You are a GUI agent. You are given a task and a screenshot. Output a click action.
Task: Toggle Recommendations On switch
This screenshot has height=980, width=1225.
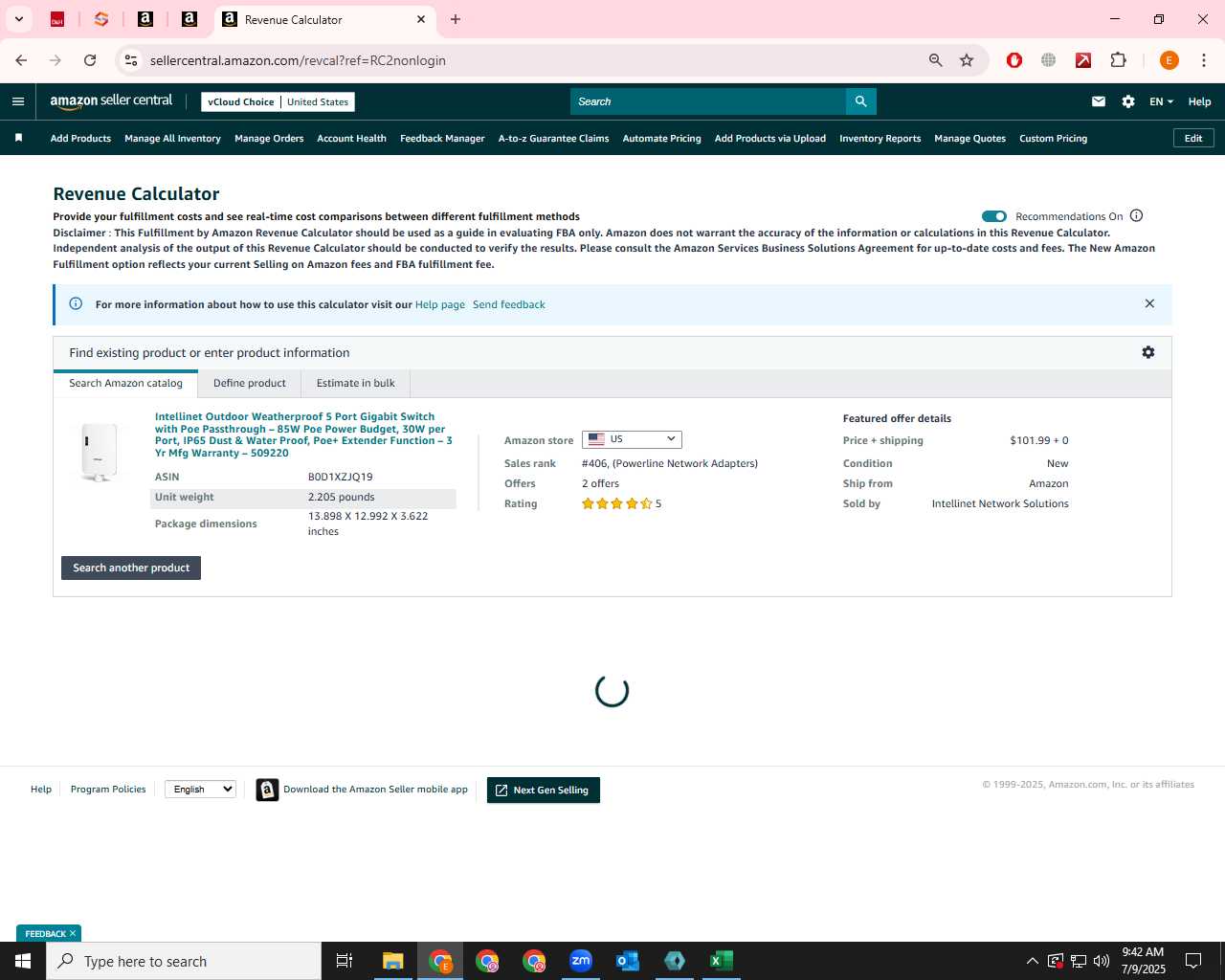pyautogui.click(x=994, y=216)
